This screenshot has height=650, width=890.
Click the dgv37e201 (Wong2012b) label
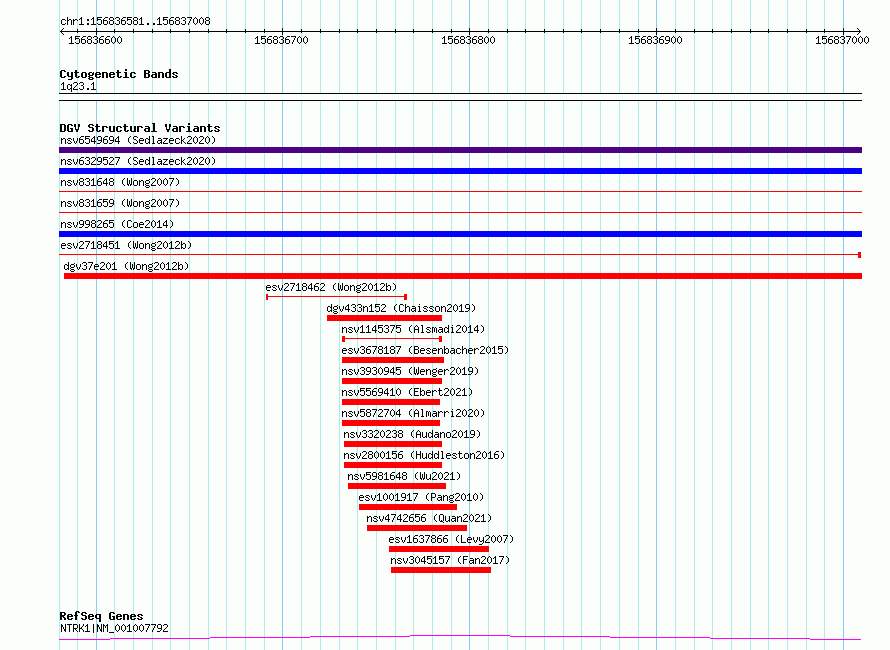coord(126,266)
